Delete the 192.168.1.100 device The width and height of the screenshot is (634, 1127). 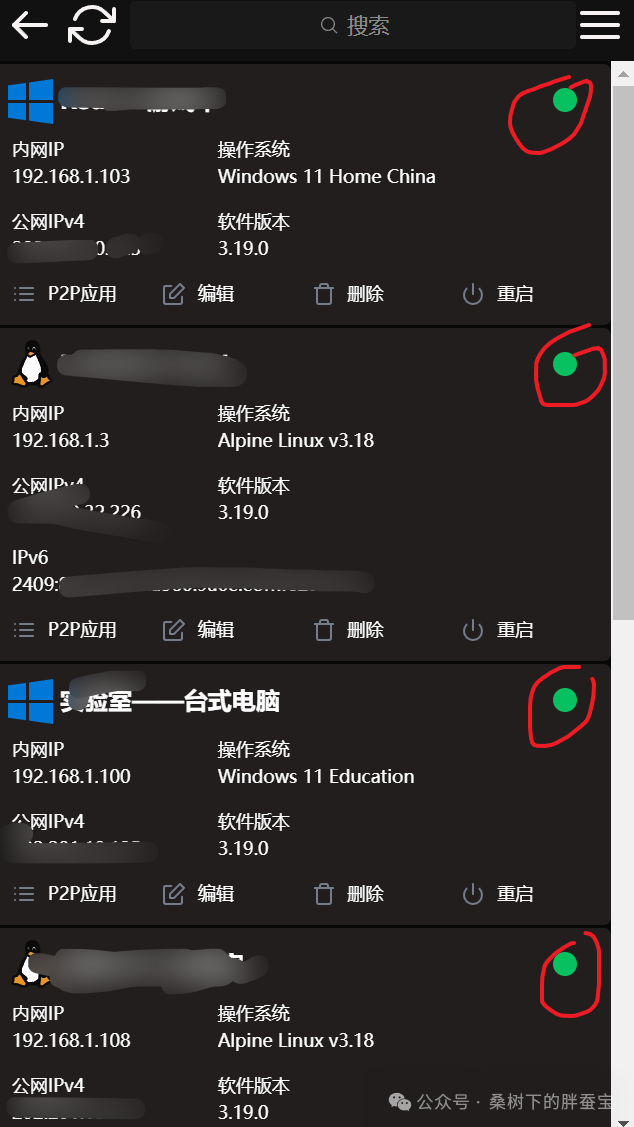point(349,893)
